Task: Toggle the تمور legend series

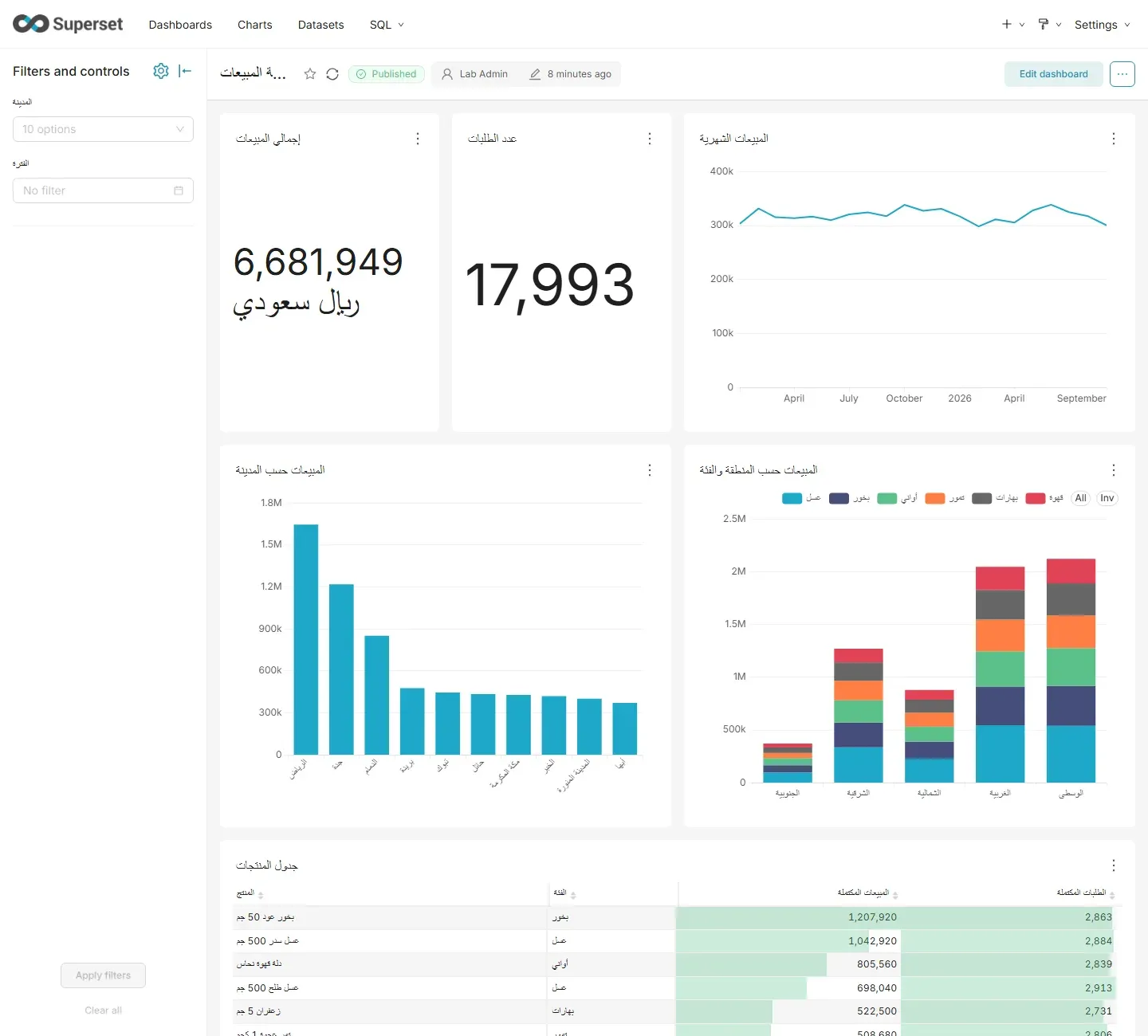Action: click(x=945, y=498)
